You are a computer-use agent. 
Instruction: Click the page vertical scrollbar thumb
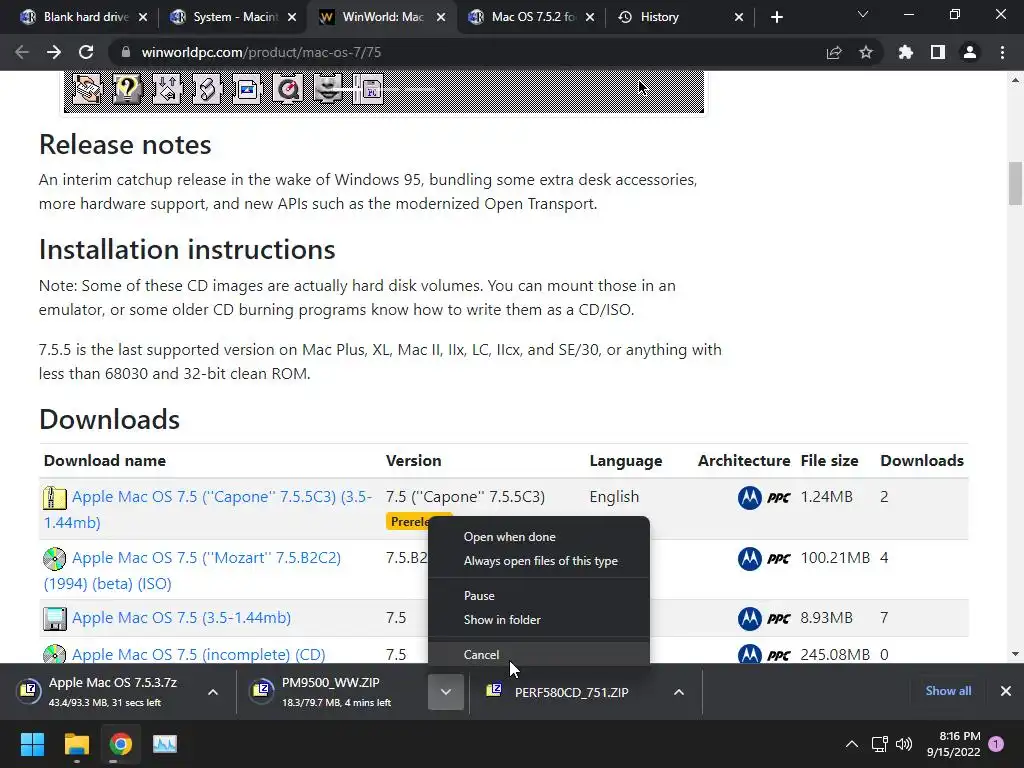(x=1015, y=184)
